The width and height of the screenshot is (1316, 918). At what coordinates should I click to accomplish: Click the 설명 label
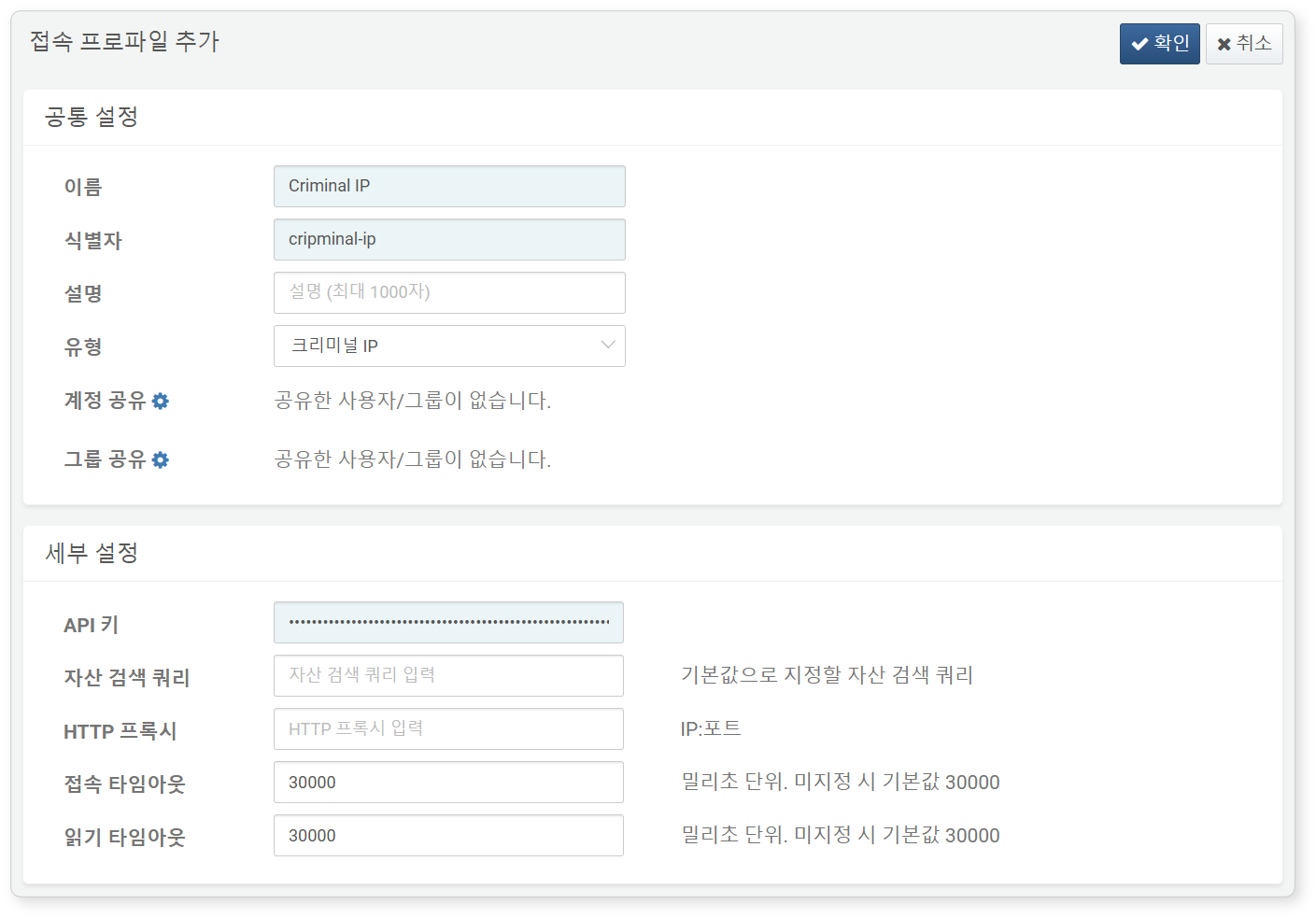(83, 294)
